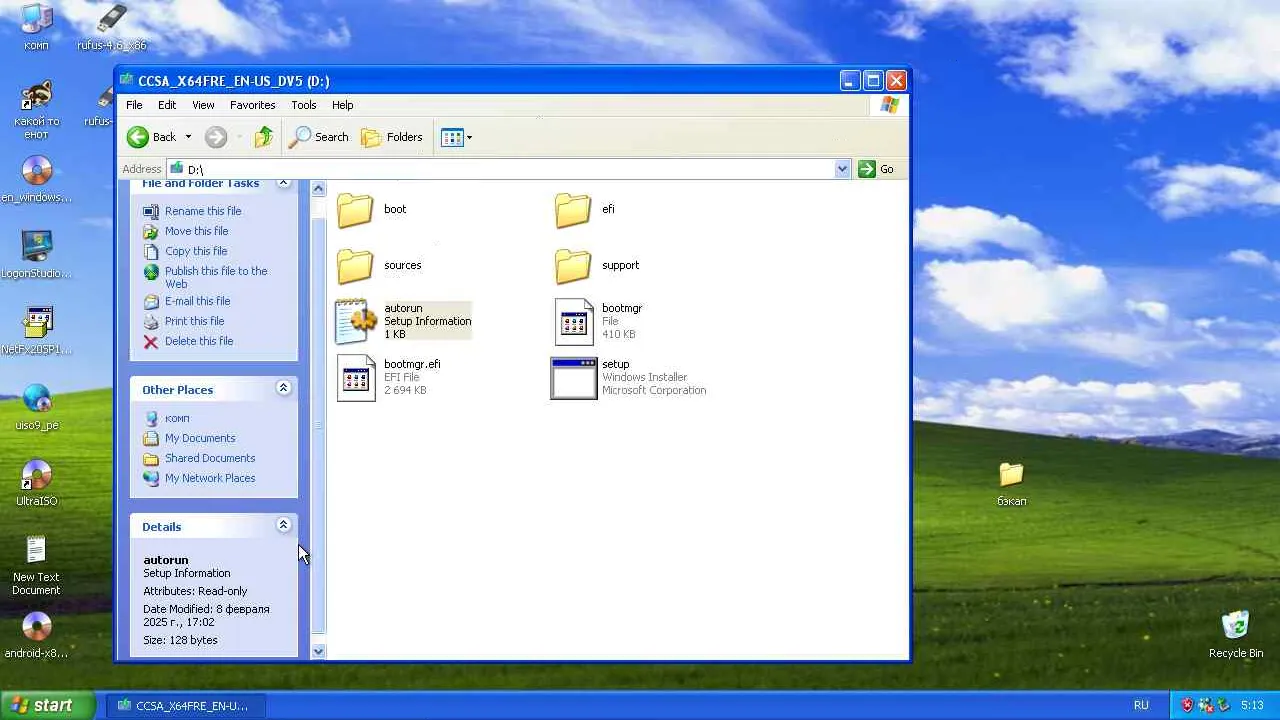Open комп from the Other Places list

(x=177, y=418)
